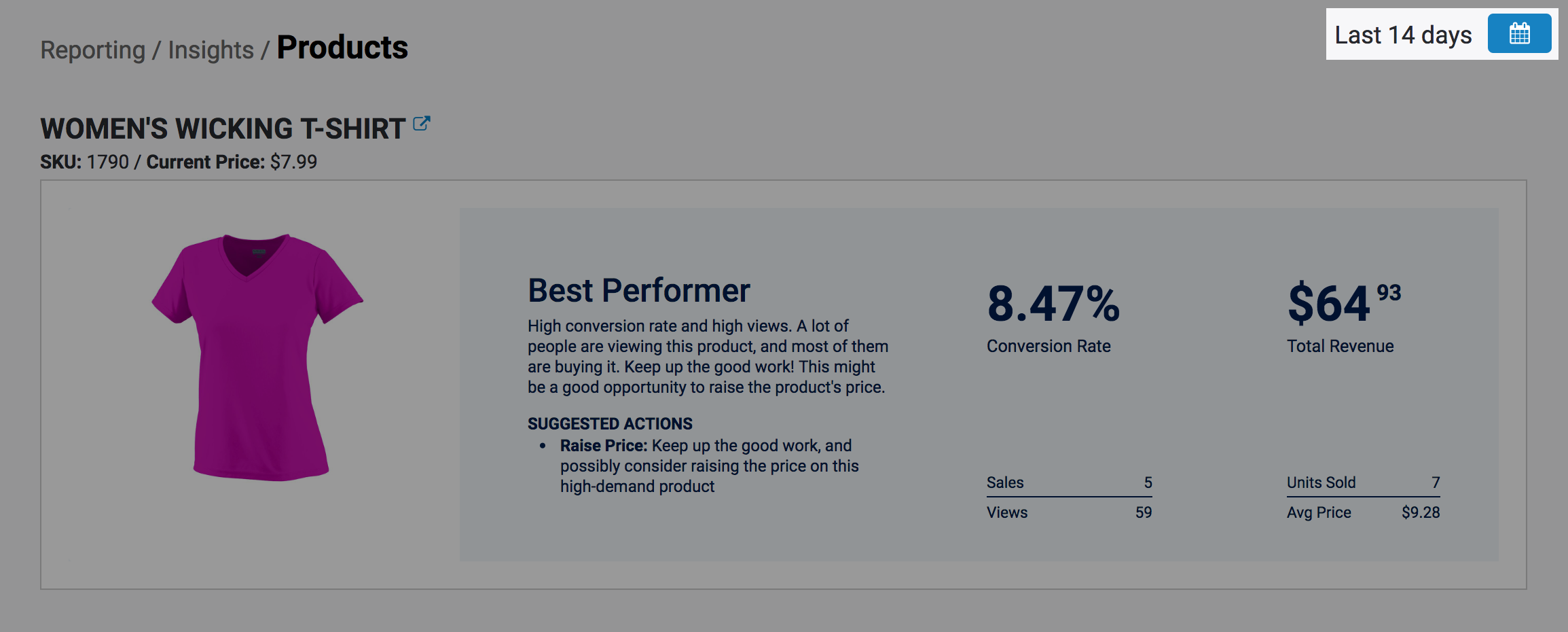1568x632 pixels.
Task: Select the Women's Wicking T-Shirt title
Action: (x=223, y=128)
